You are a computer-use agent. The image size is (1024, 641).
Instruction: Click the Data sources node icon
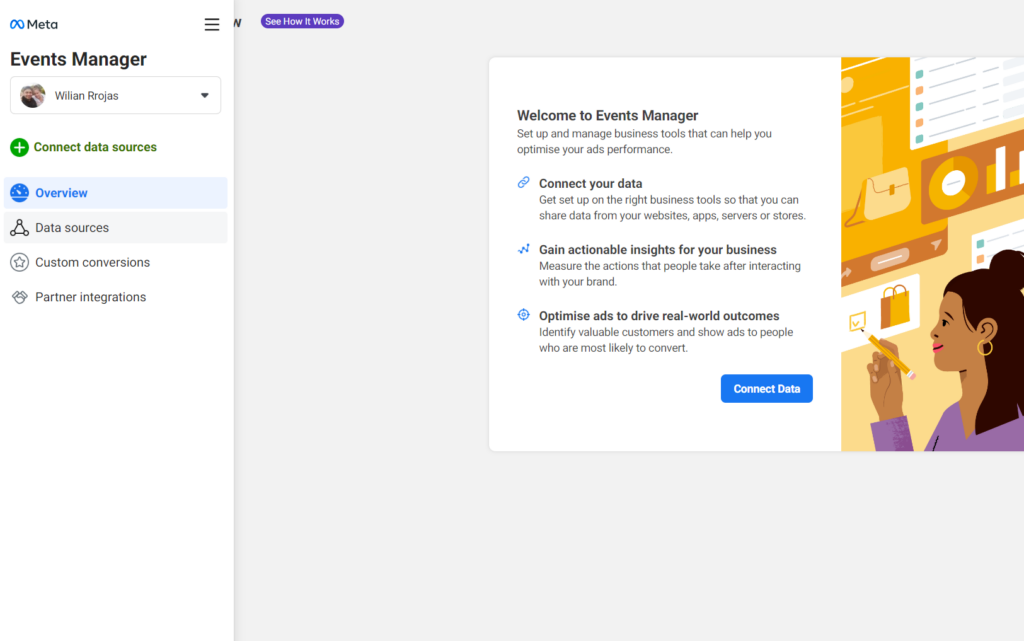(x=20, y=227)
